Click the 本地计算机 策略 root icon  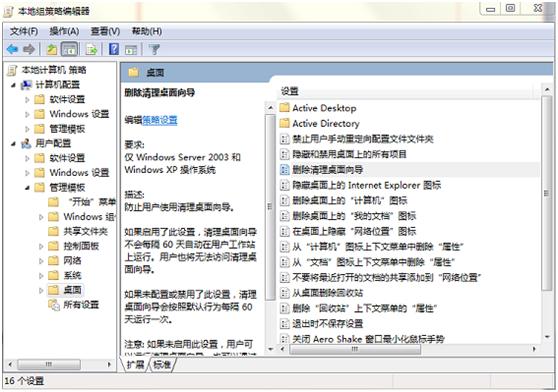pyautogui.click(x=12, y=70)
